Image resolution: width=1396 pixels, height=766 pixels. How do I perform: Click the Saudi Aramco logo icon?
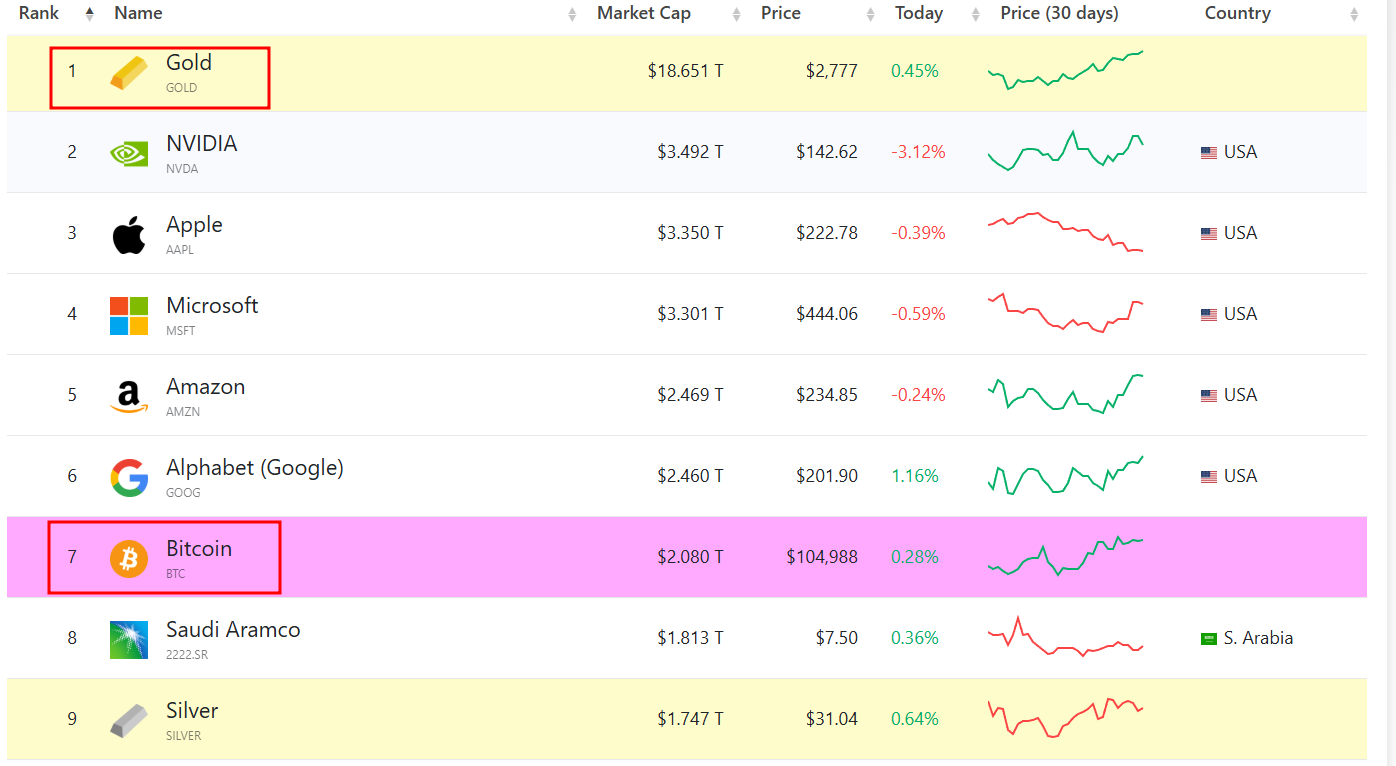129,639
